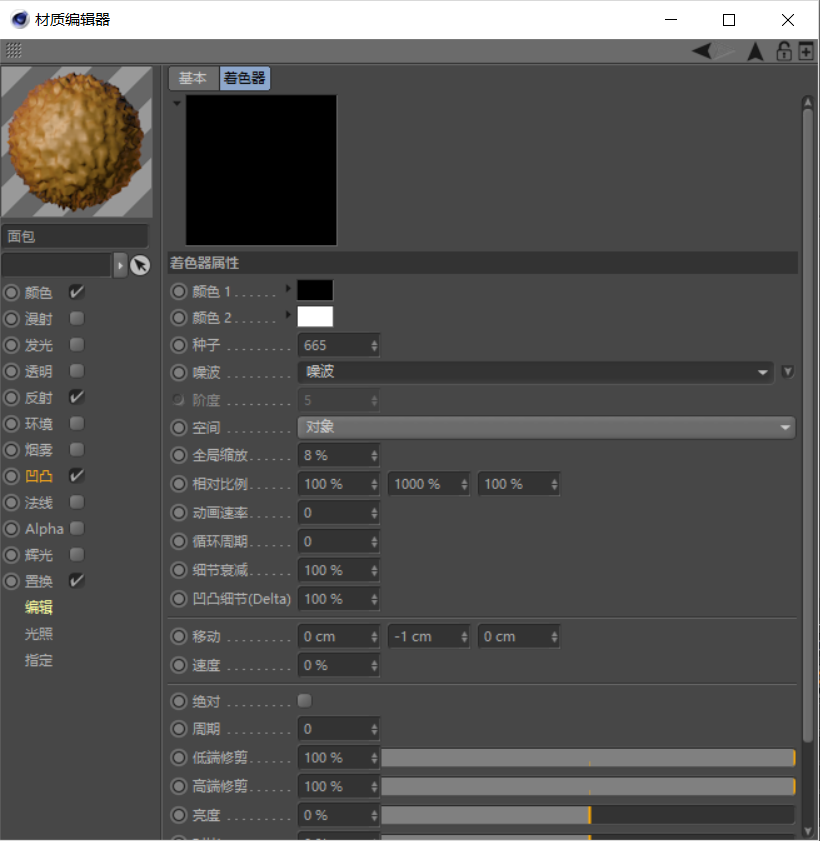Viewport: 820px width, 841px height.
Task: Click the new window plus icon
Action: coord(806,51)
